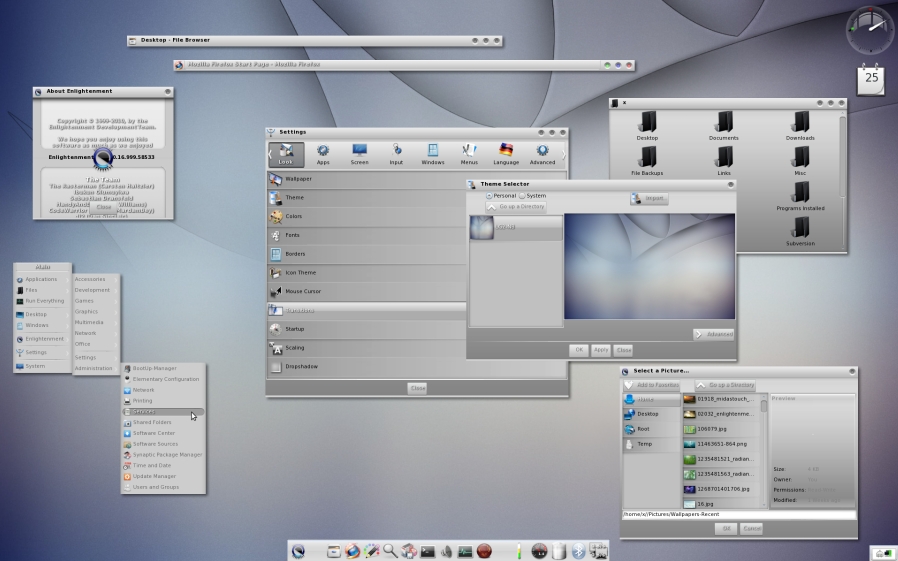Select Desktop location in Select a Picture sidebar
Screen dimensions: 898x561
[x=652, y=414]
